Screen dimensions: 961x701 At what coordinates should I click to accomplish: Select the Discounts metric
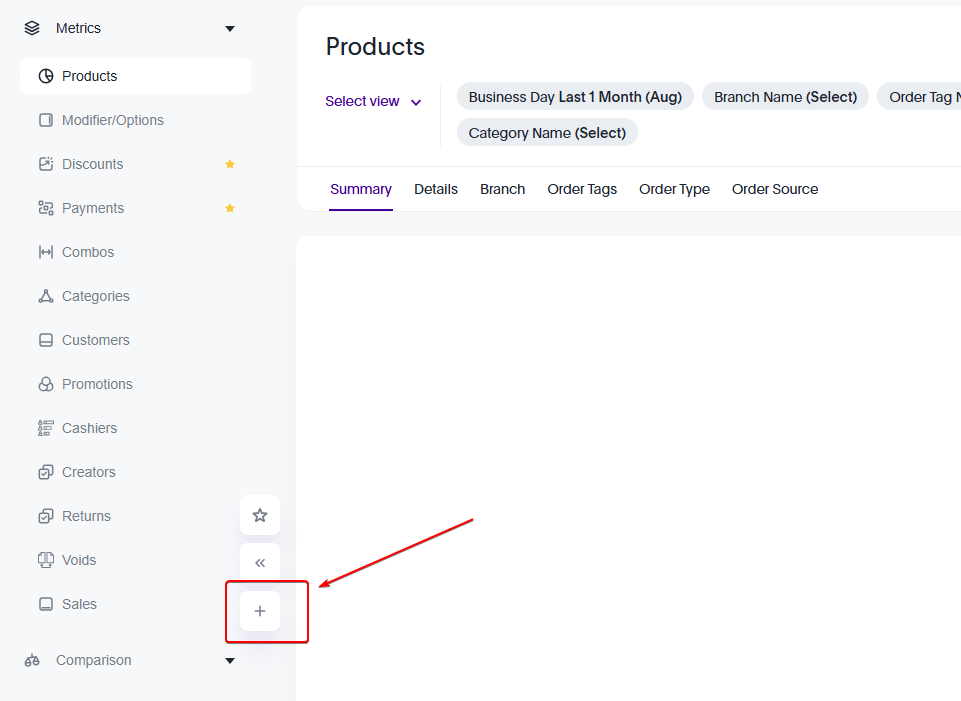[91, 164]
